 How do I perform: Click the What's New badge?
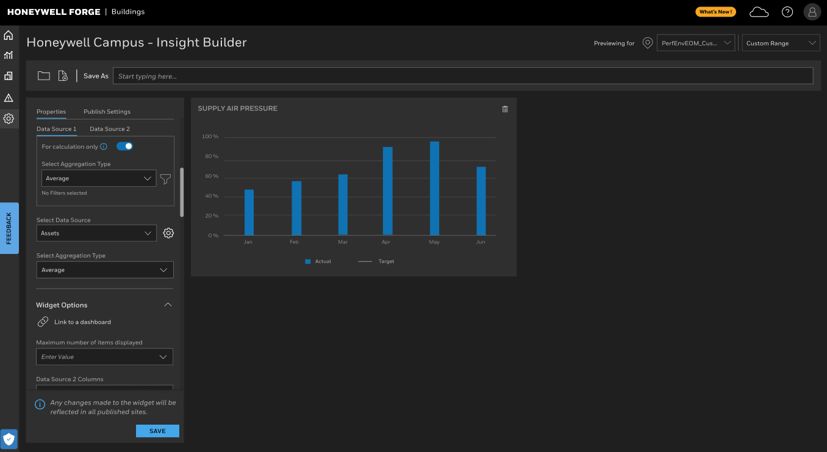click(x=716, y=12)
